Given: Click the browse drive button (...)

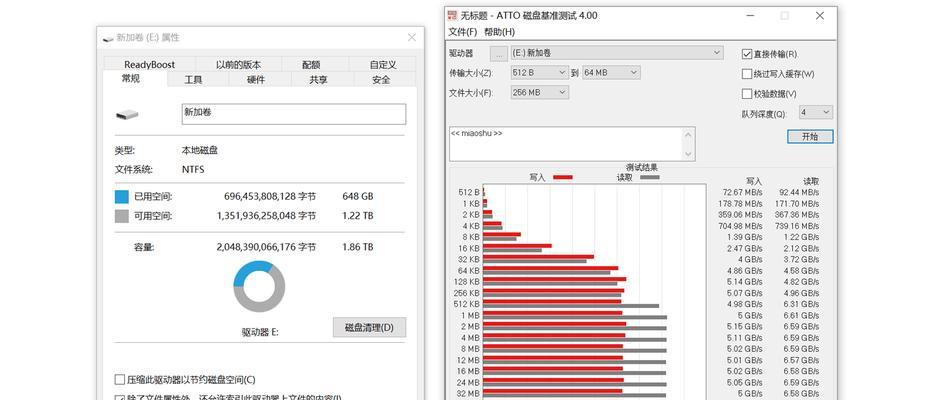Looking at the screenshot, I should click(499, 53).
